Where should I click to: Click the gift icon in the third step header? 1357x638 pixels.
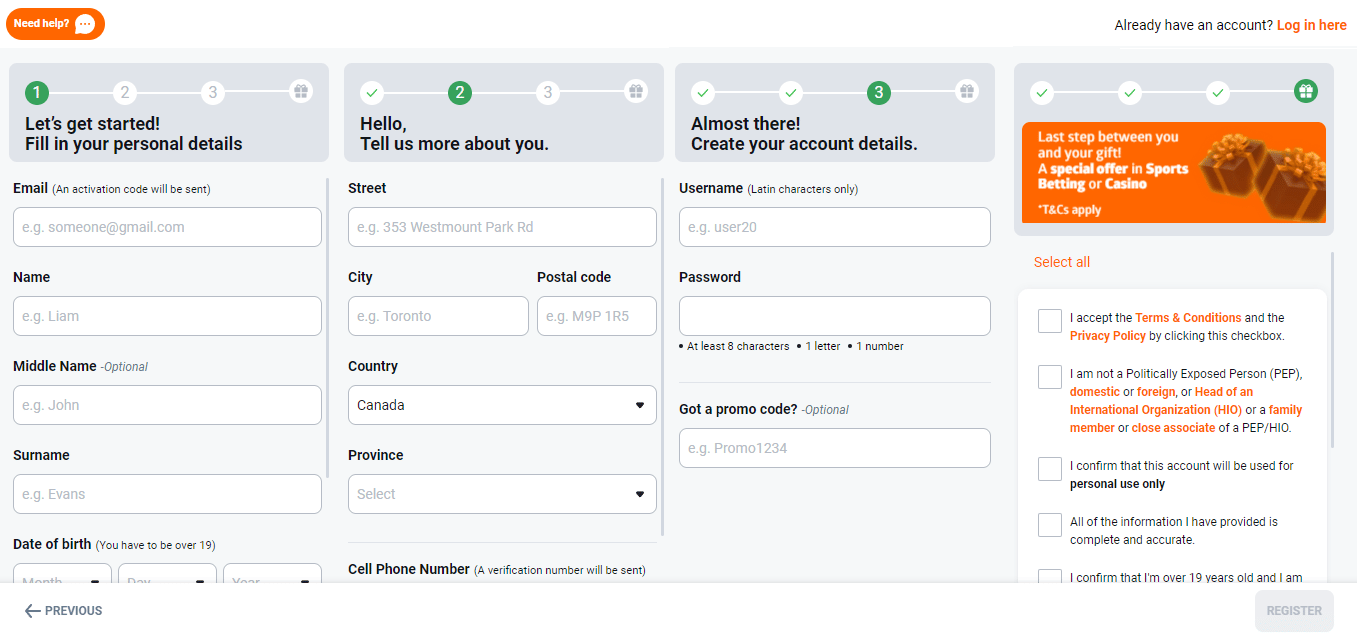point(966,92)
